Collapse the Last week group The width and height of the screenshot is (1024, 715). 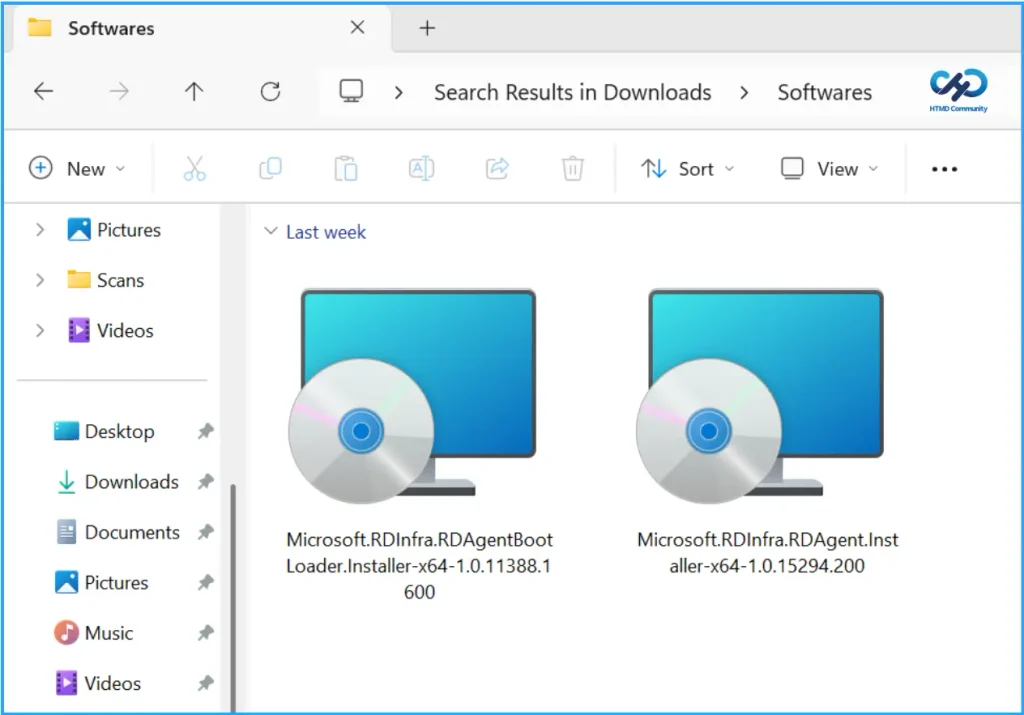pyautogui.click(x=270, y=231)
